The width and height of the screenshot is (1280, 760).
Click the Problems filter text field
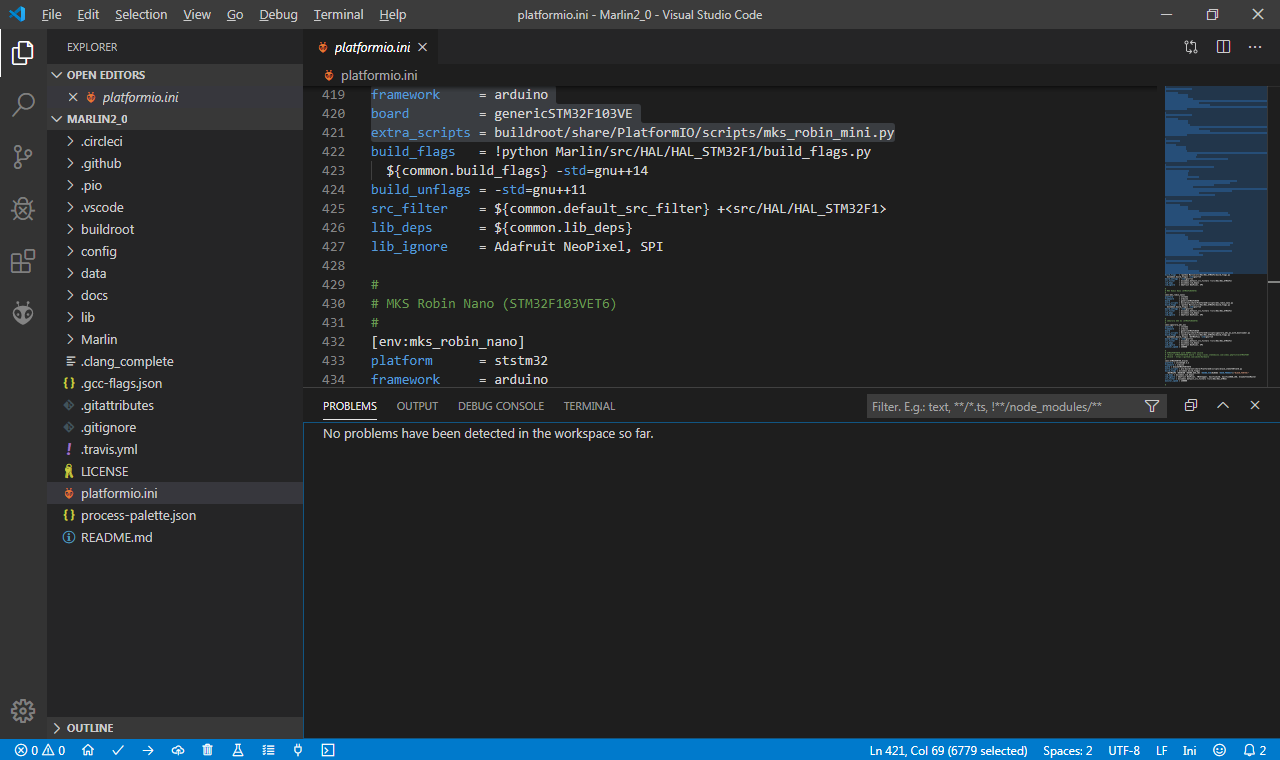[1003, 406]
